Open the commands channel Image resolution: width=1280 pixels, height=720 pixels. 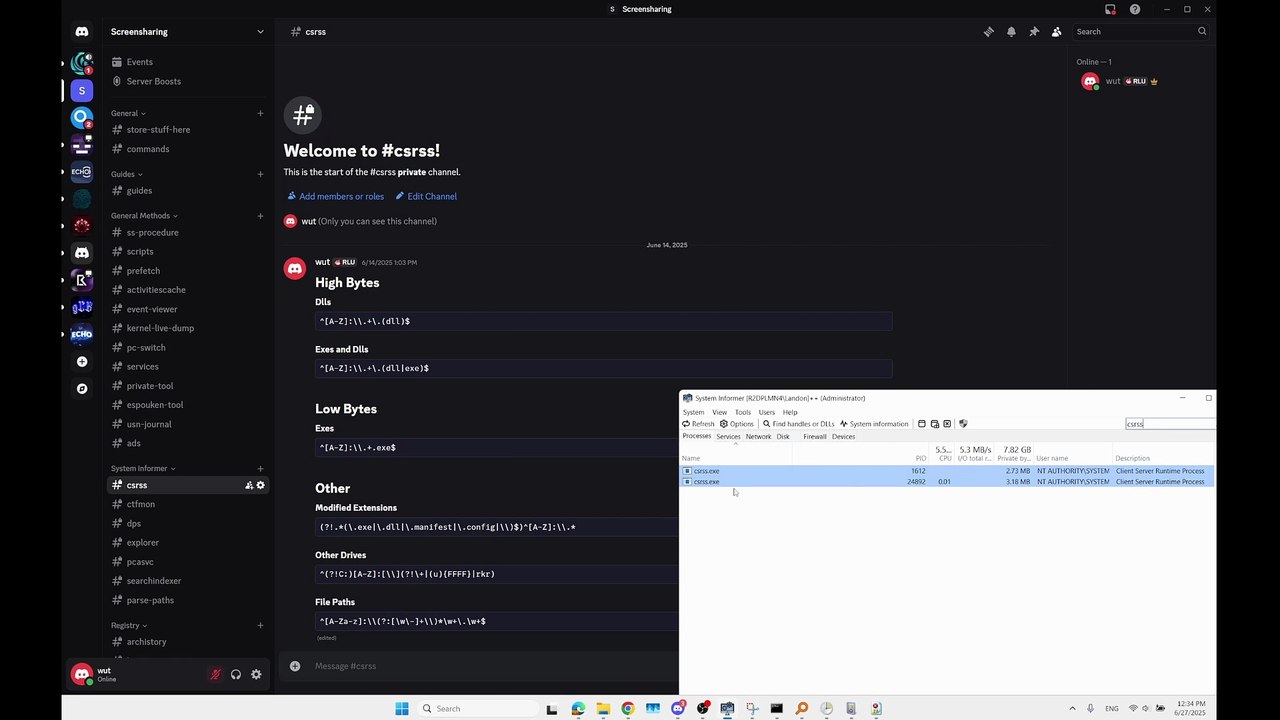tap(187, 149)
